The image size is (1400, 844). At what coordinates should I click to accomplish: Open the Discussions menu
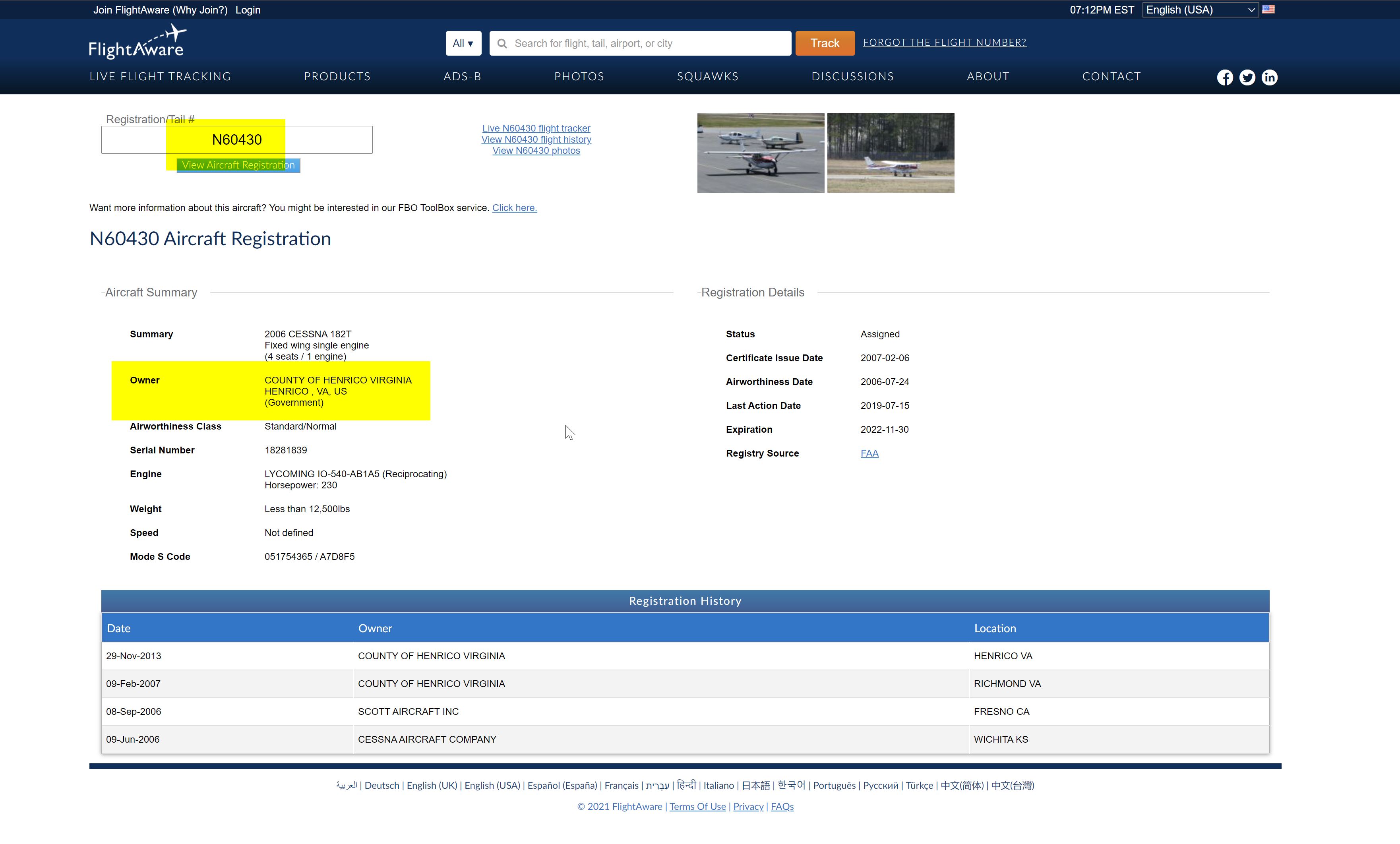852,77
